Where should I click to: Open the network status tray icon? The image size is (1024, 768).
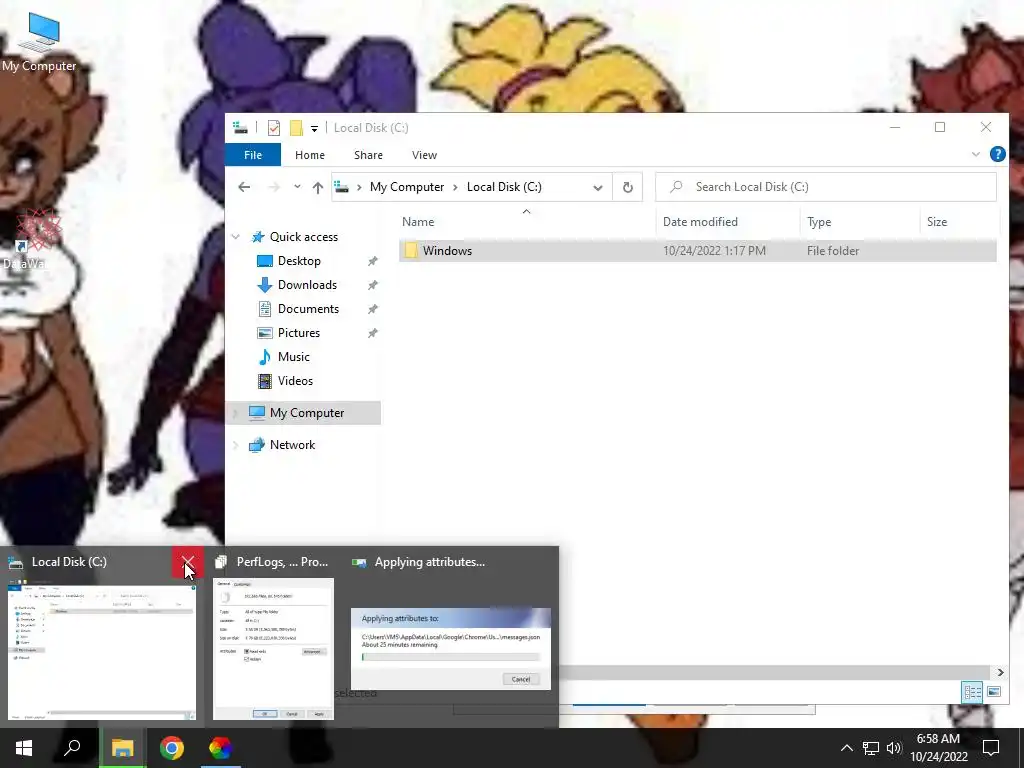[x=871, y=748]
